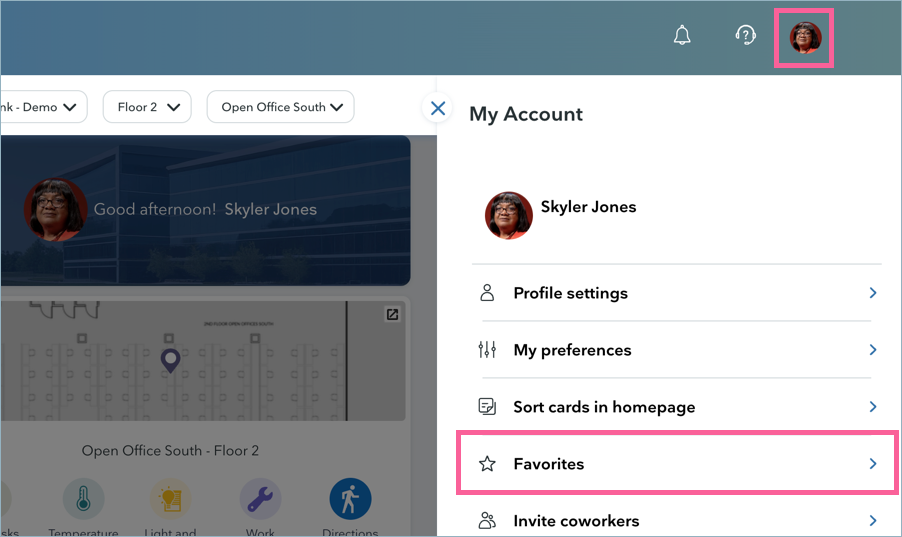Open Profile settings
902x537 pixels.
pyautogui.click(x=677, y=293)
